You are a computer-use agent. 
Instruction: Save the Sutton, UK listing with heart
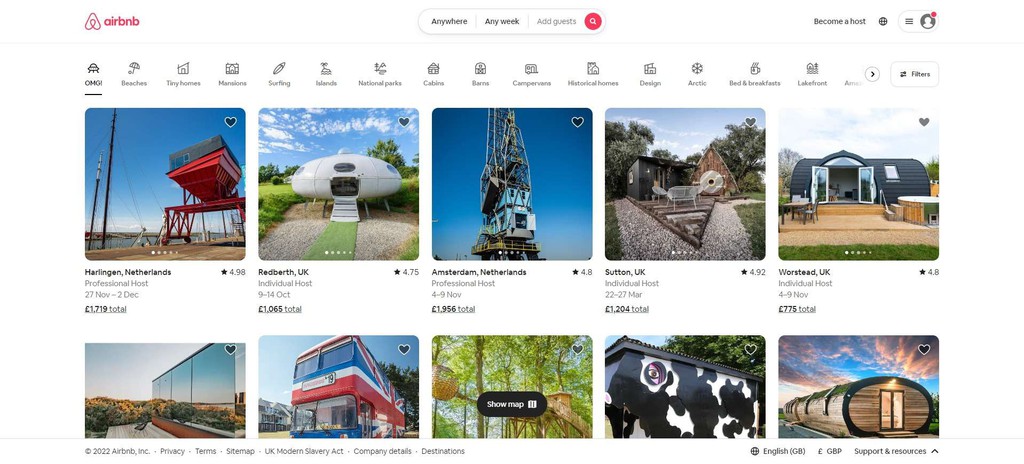(750, 122)
